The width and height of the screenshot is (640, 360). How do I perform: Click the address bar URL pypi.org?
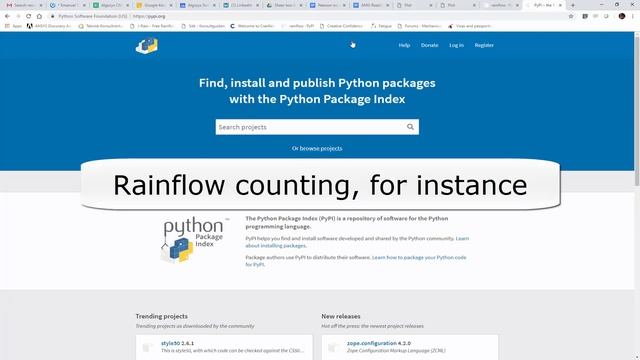click(x=149, y=16)
